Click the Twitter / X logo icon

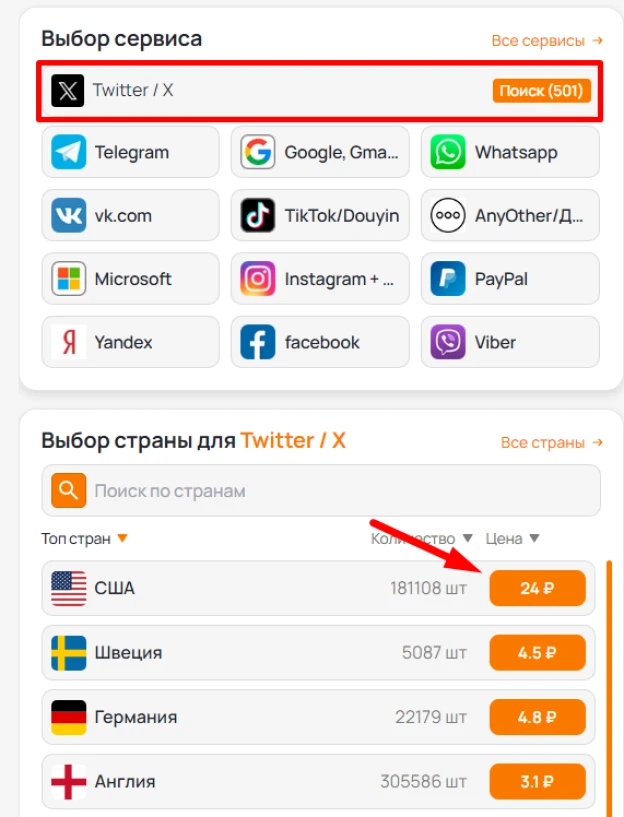68,91
